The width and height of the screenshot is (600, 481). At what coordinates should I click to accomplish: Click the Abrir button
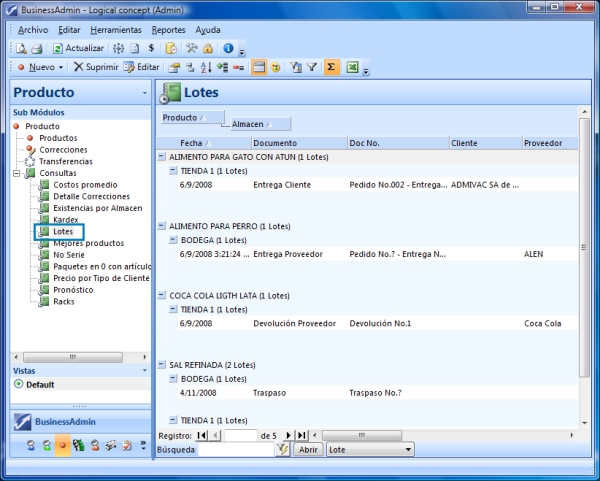pyautogui.click(x=308, y=450)
